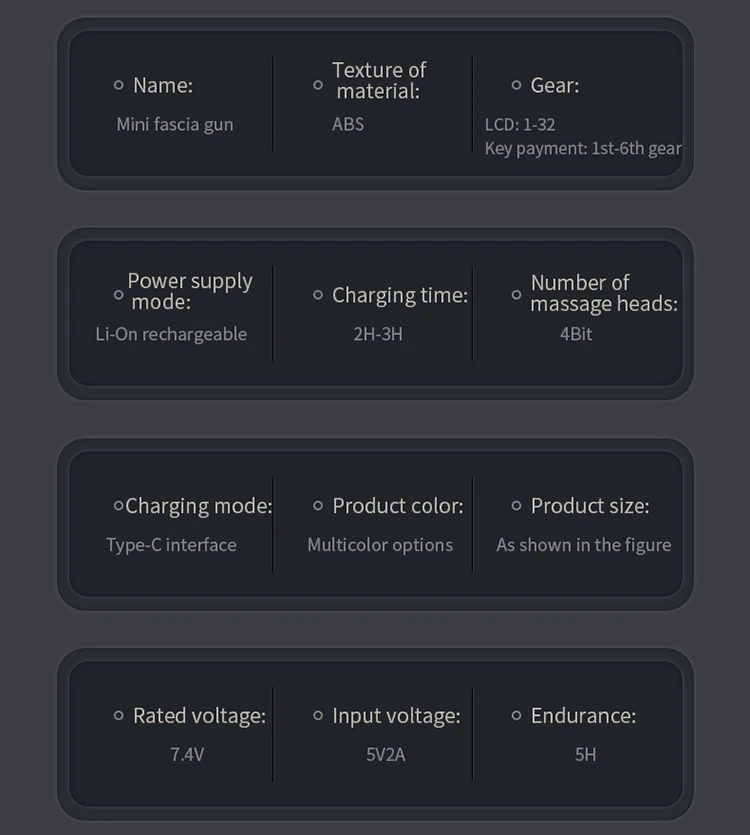This screenshot has width=750, height=835.
Task: Select Key payment: 1st-6th gear line
Action: (583, 149)
